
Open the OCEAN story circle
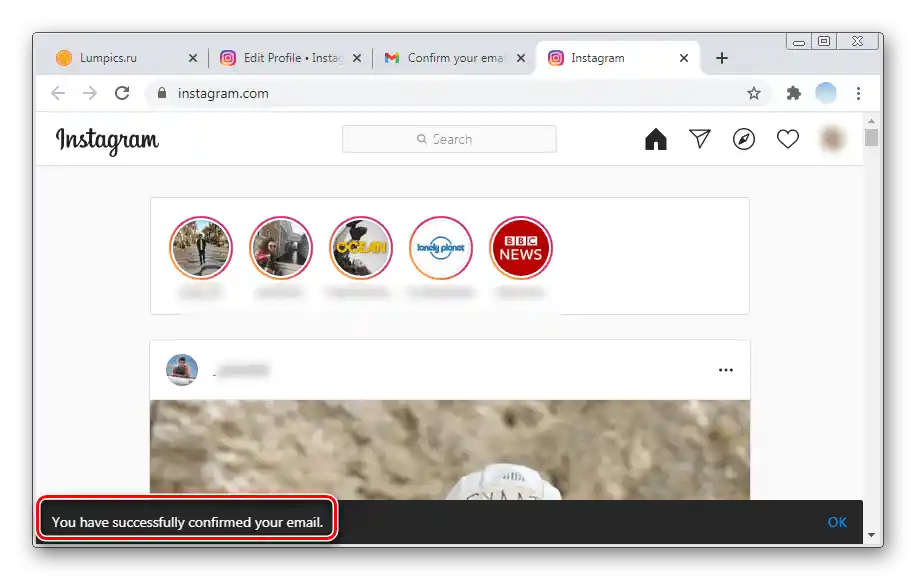click(x=360, y=248)
